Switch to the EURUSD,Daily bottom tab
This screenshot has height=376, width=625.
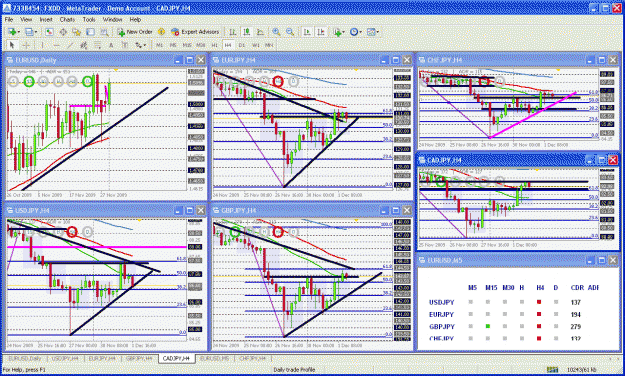coord(25,358)
